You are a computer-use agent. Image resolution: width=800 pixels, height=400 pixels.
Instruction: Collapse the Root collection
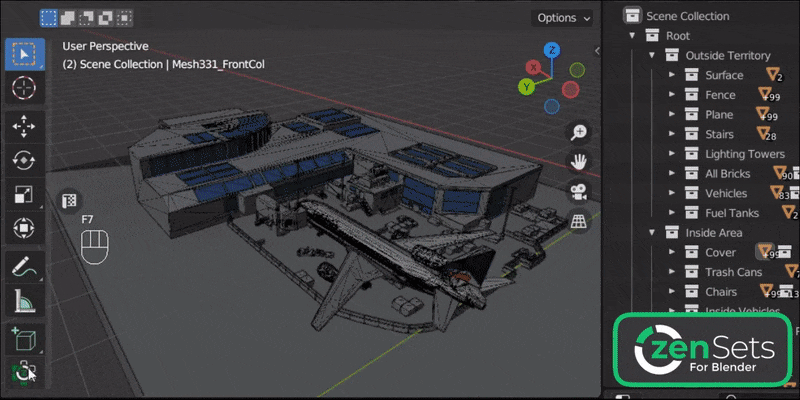point(633,36)
